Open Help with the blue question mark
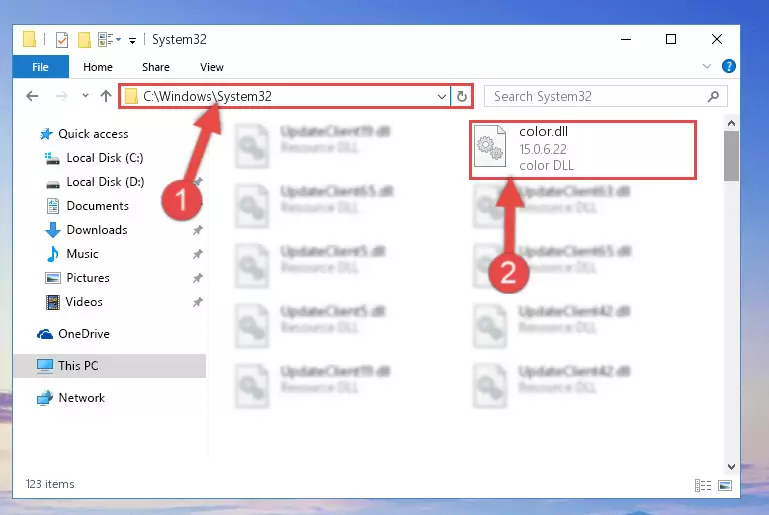The width and height of the screenshot is (769, 515). tap(729, 66)
